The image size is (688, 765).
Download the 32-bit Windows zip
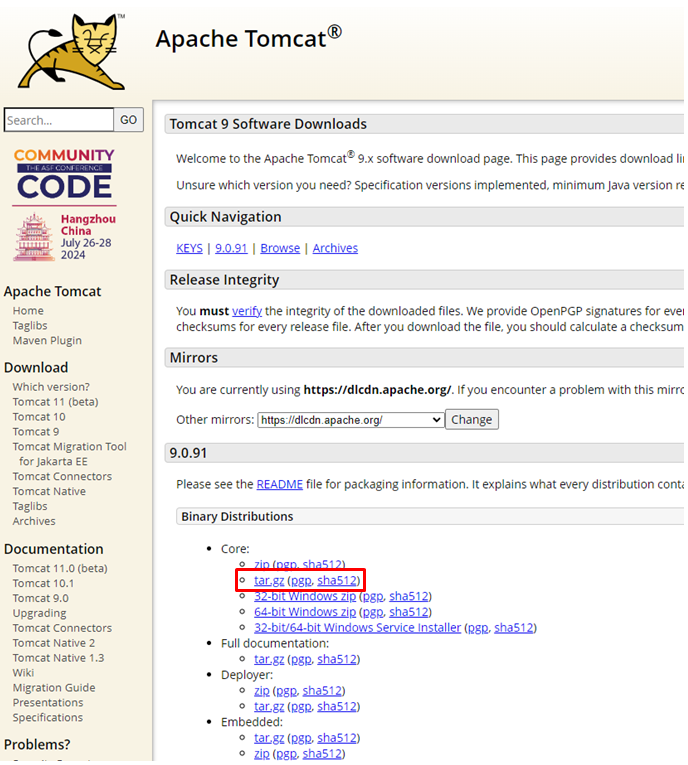tap(305, 596)
